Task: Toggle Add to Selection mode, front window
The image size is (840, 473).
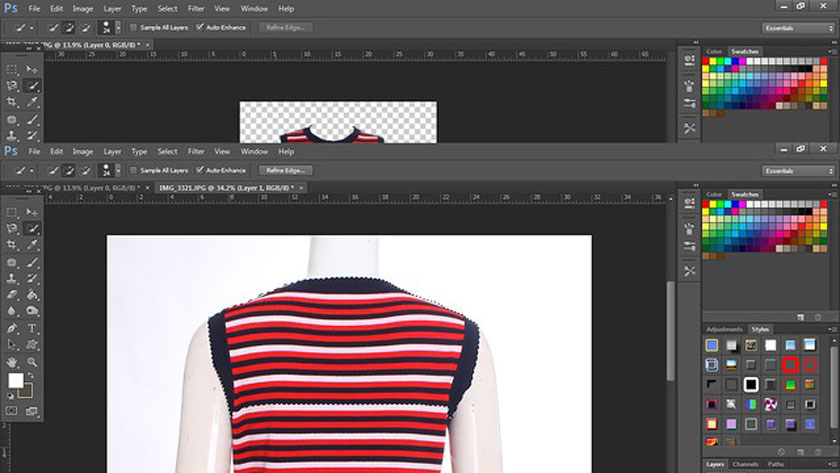Action: (69, 170)
